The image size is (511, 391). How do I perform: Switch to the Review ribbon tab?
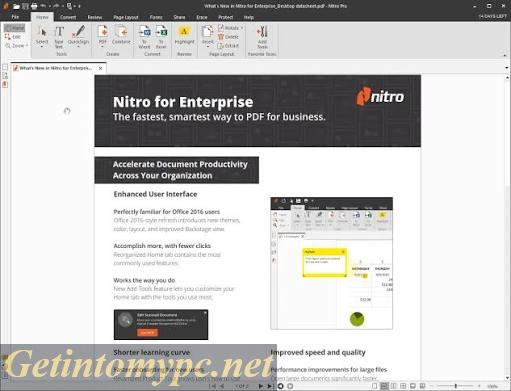pos(95,17)
